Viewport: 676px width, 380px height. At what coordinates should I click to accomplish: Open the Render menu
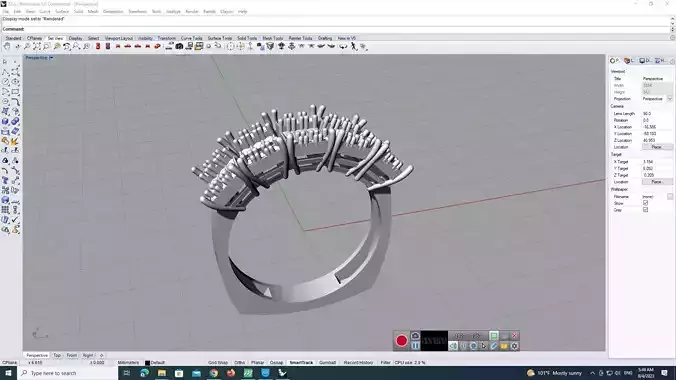click(x=192, y=12)
